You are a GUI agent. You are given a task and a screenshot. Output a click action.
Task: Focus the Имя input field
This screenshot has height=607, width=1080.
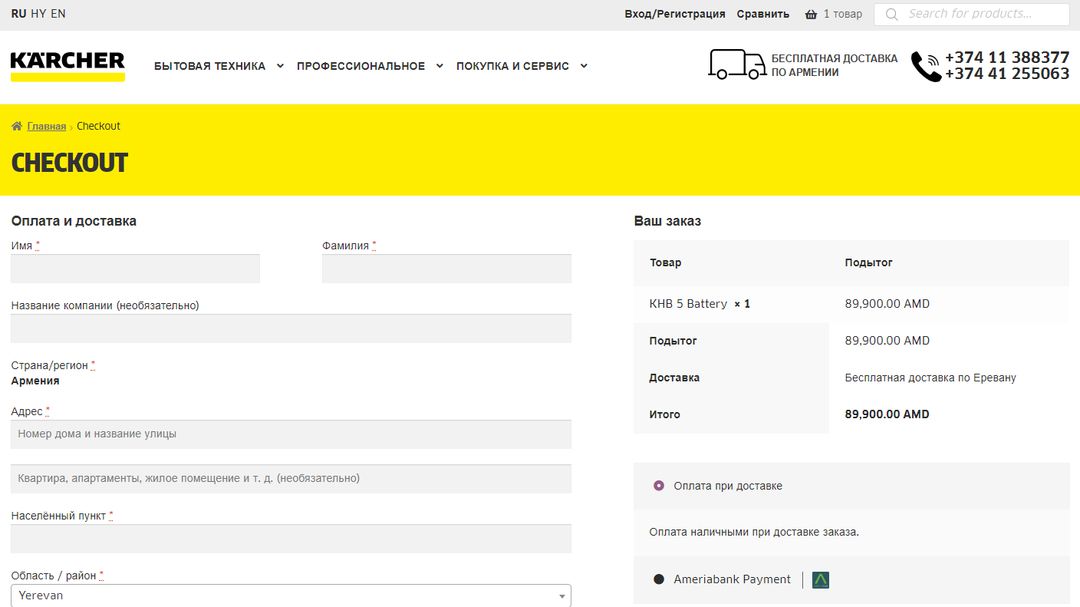click(135, 269)
